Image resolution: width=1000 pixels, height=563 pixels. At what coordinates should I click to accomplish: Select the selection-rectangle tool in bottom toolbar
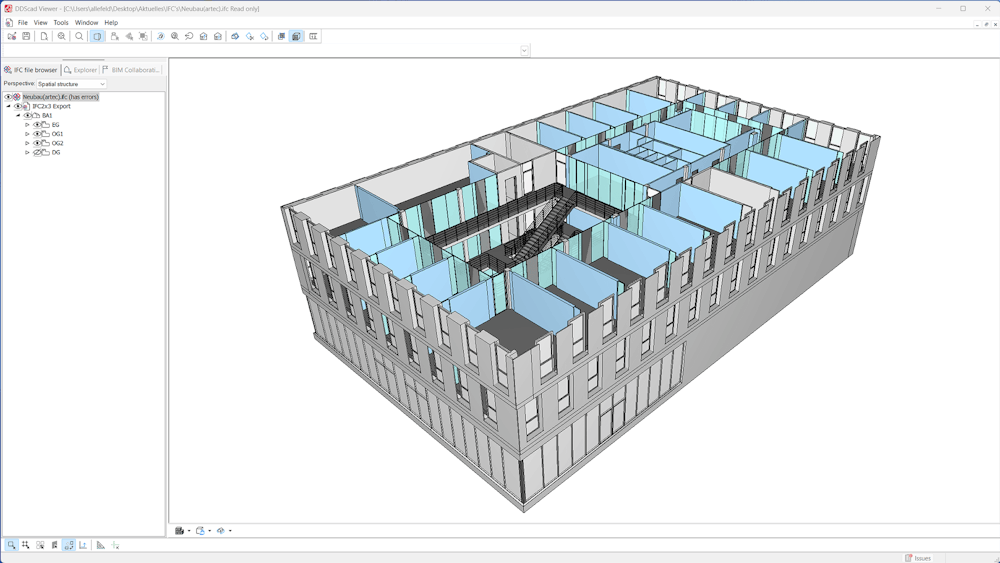[x=11, y=545]
